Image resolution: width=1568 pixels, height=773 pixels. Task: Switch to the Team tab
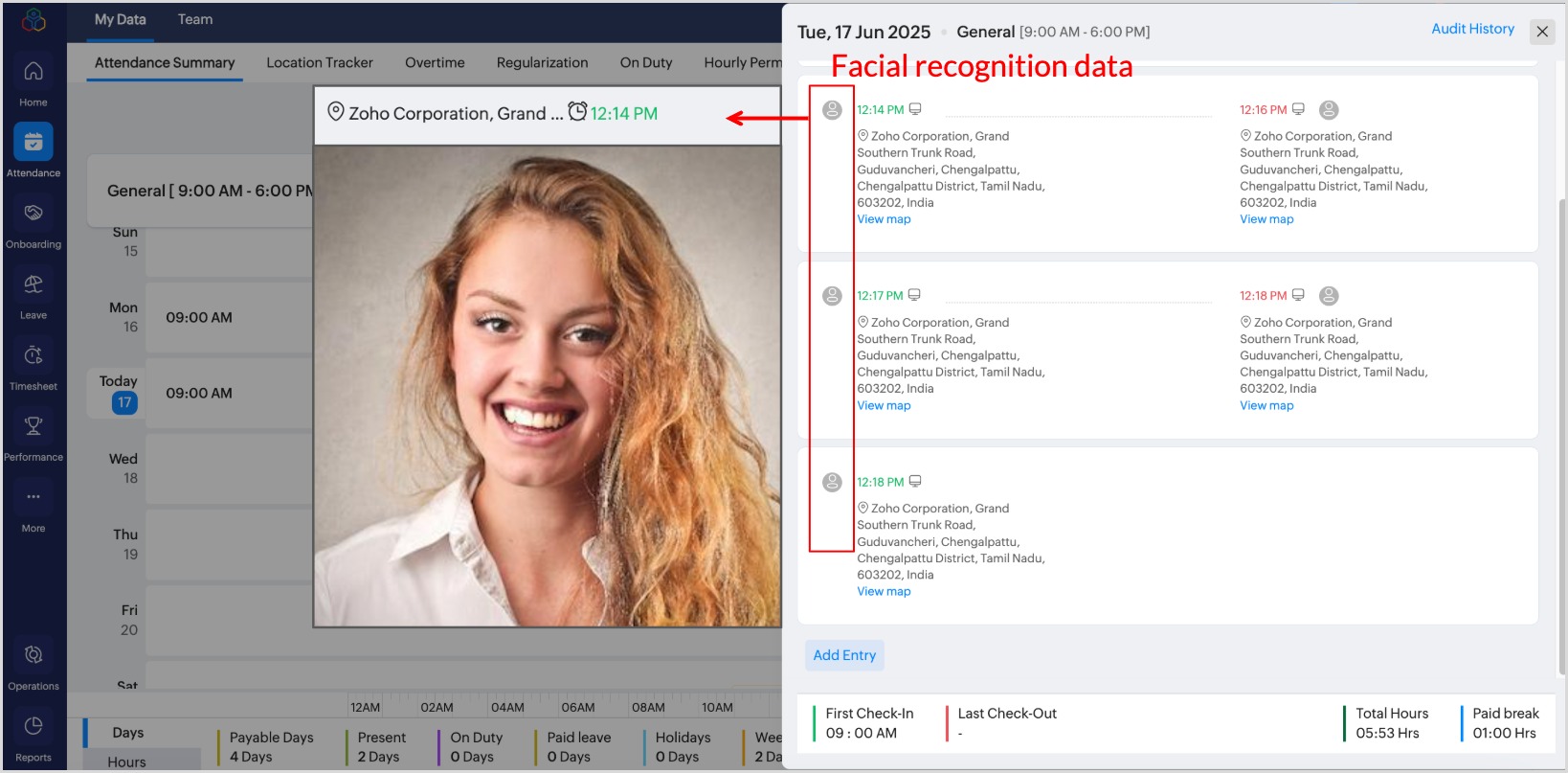[195, 19]
